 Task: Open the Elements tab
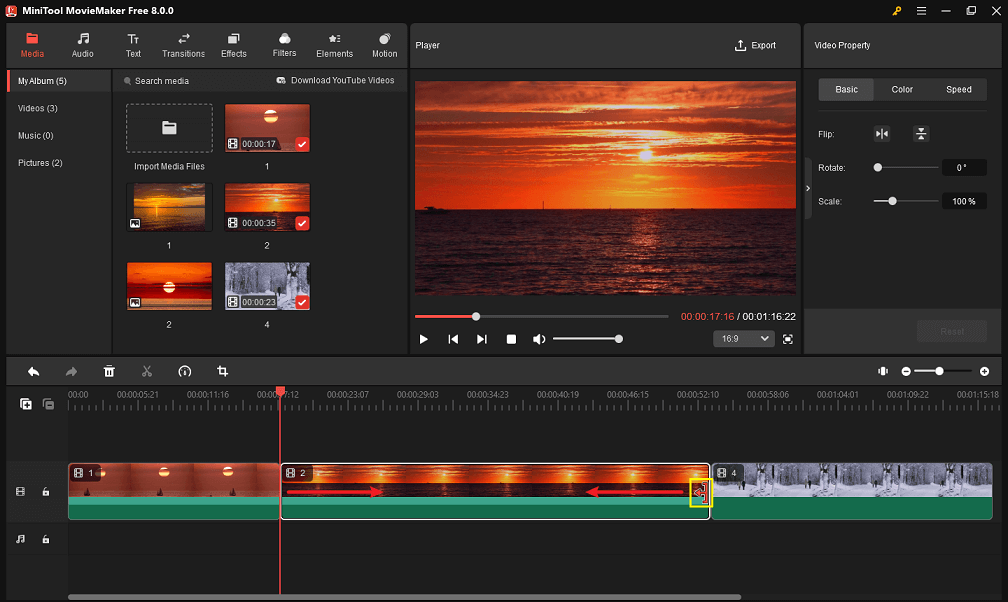click(334, 46)
